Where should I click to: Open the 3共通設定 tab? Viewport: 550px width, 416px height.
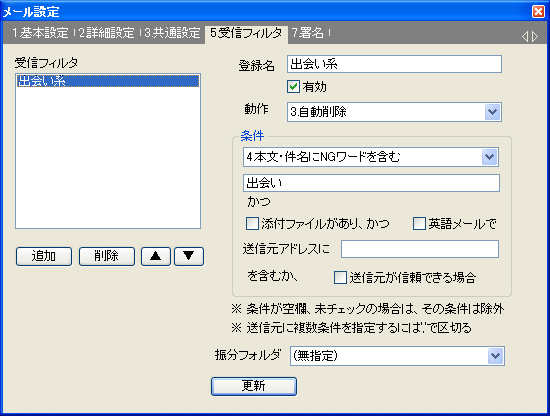point(172,33)
